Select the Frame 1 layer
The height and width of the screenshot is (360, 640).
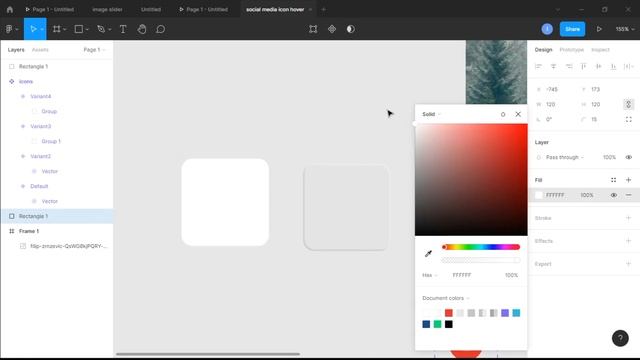click(x=57, y=231)
